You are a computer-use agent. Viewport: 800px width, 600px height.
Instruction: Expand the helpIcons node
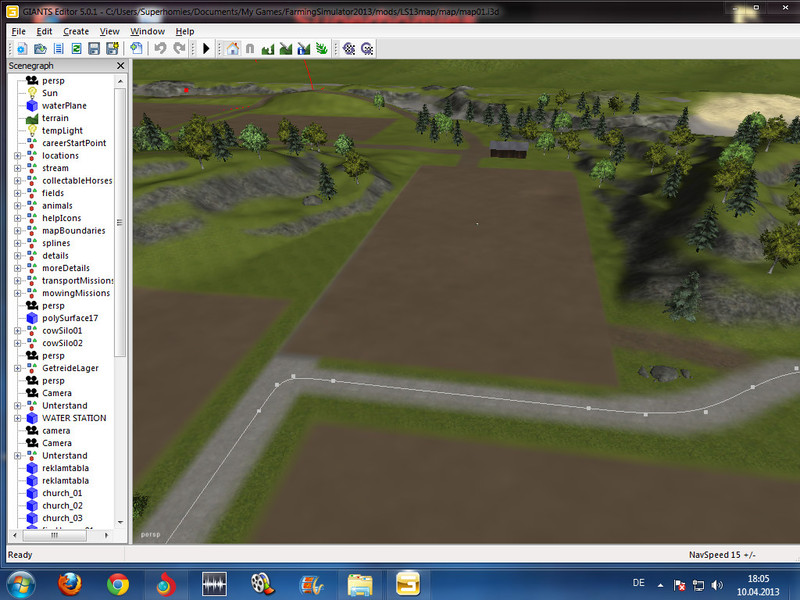(17, 218)
